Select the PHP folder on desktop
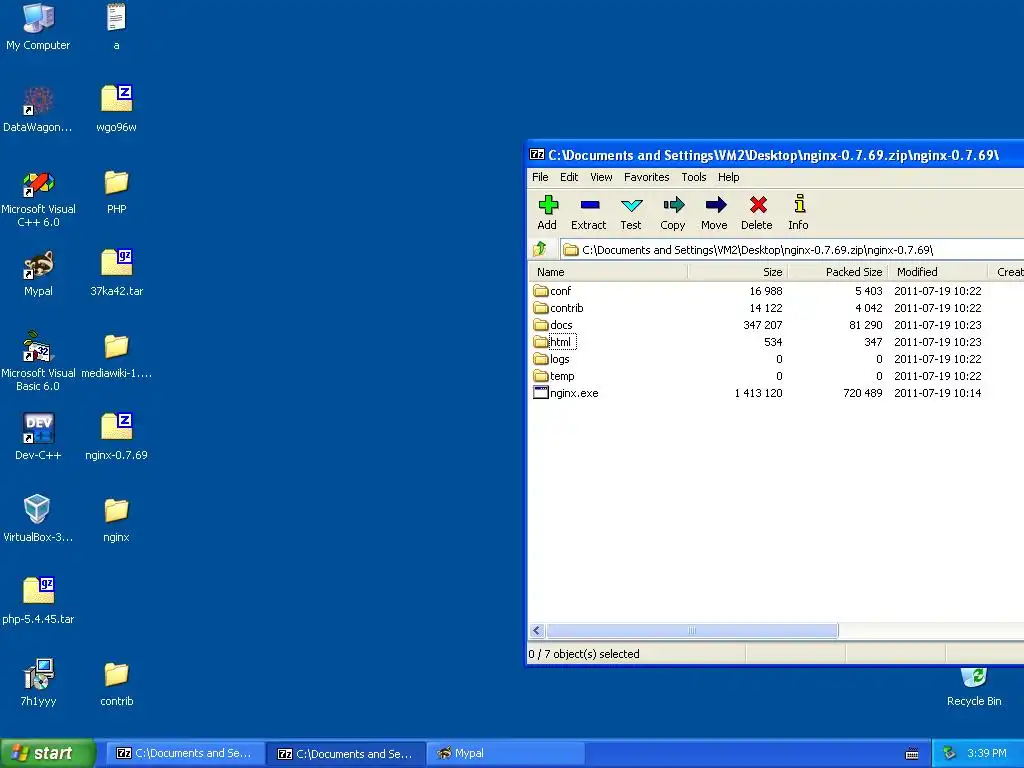1024x768 pixels. coord(116,191)
